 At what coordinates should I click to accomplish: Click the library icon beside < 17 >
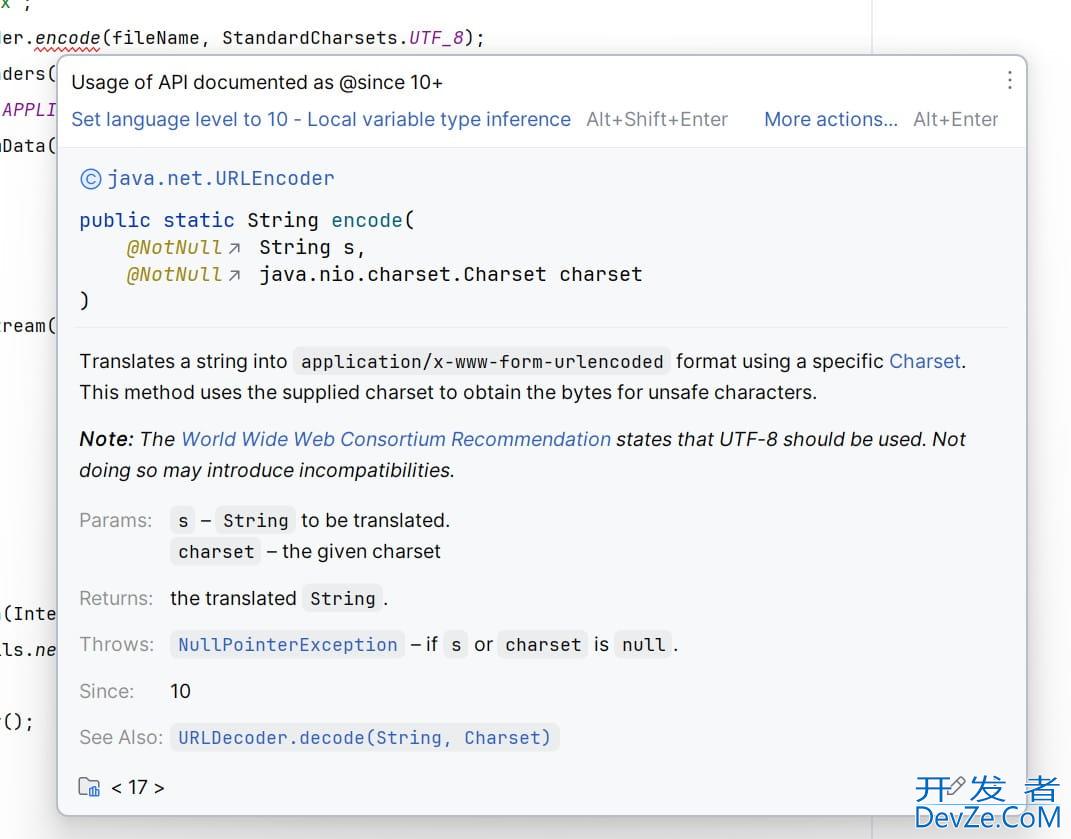(x=90, y=787)
